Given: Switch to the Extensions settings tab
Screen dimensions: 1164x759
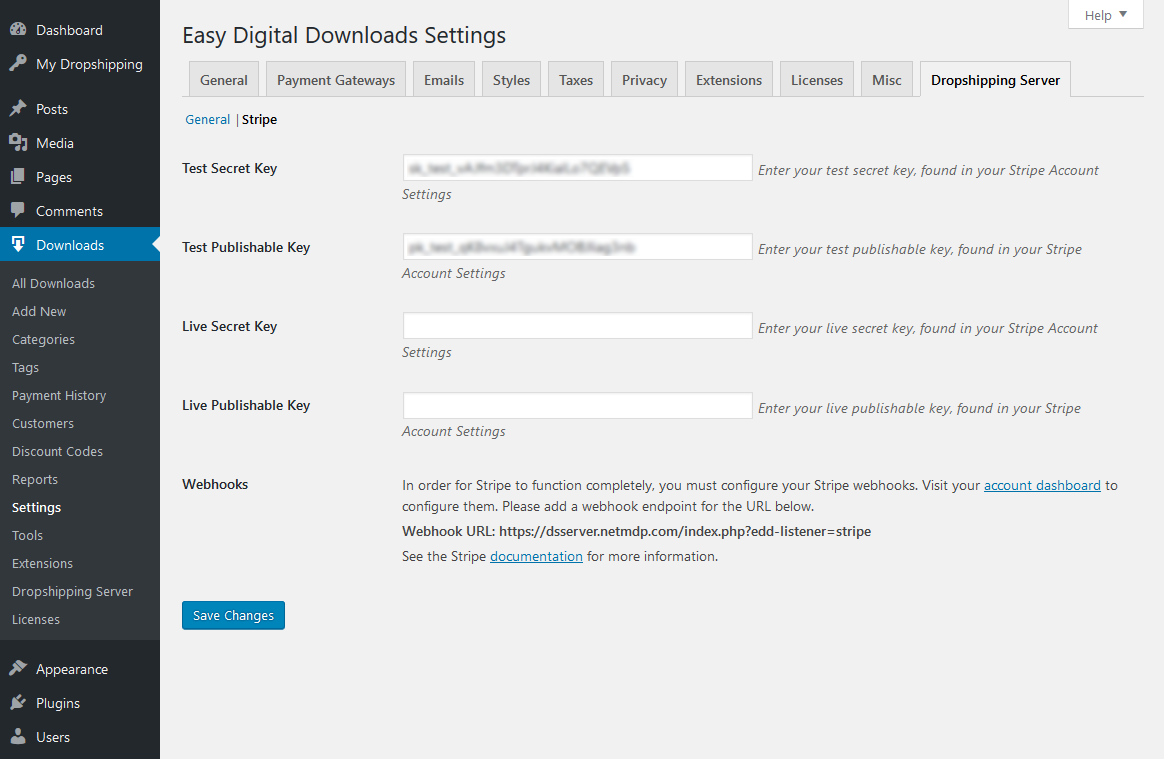Looking at the screenshot, I should (729, 79).
